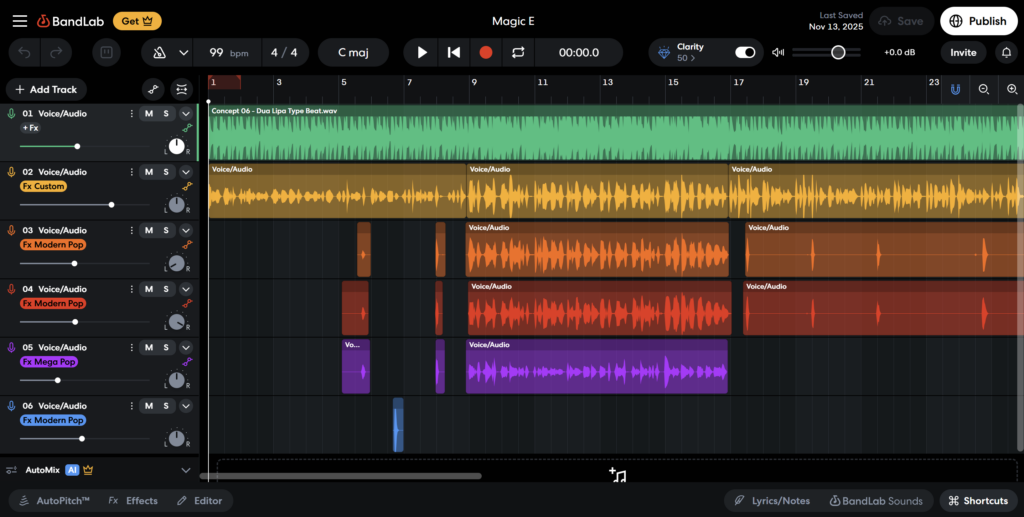This screenshot has width=1024, height=517.
Task: Click the skip to start icon
Action: click(454, 52)
